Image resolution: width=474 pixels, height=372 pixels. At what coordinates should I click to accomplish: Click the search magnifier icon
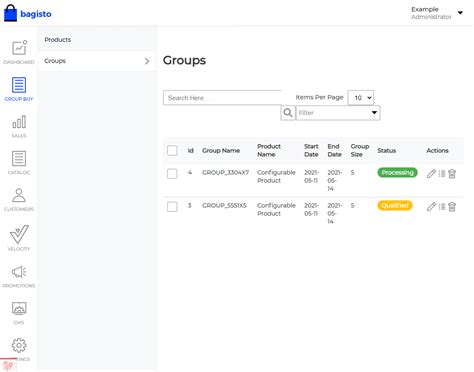pos(288,113)
